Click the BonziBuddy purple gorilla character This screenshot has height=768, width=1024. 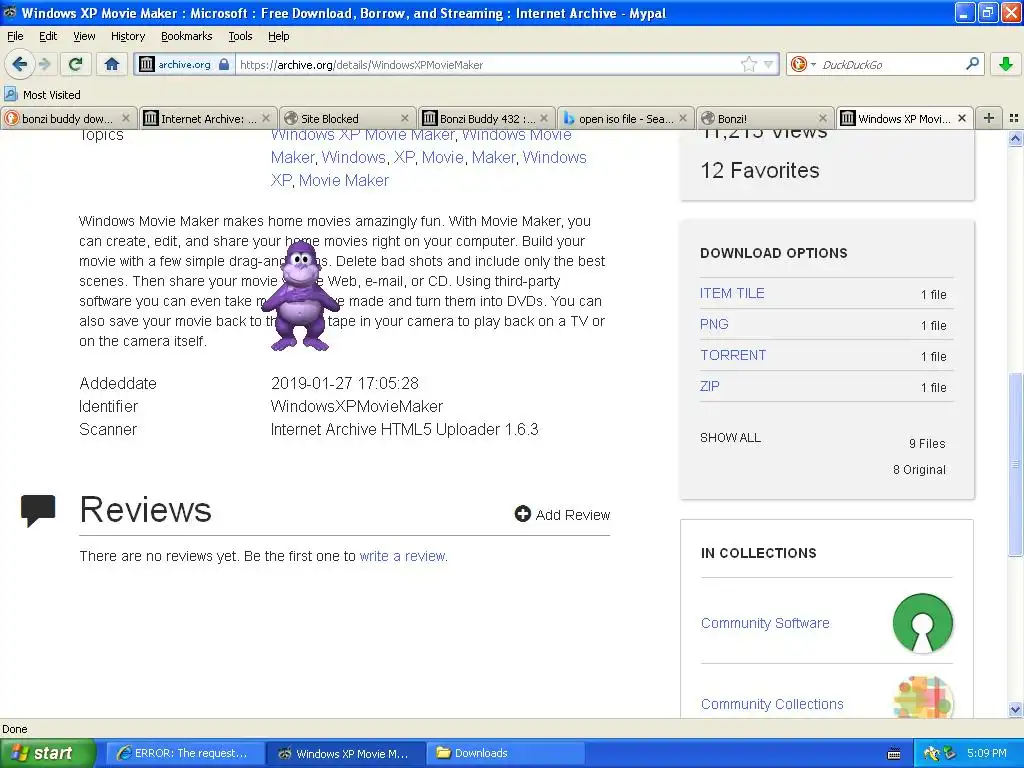tap(299, 297)
